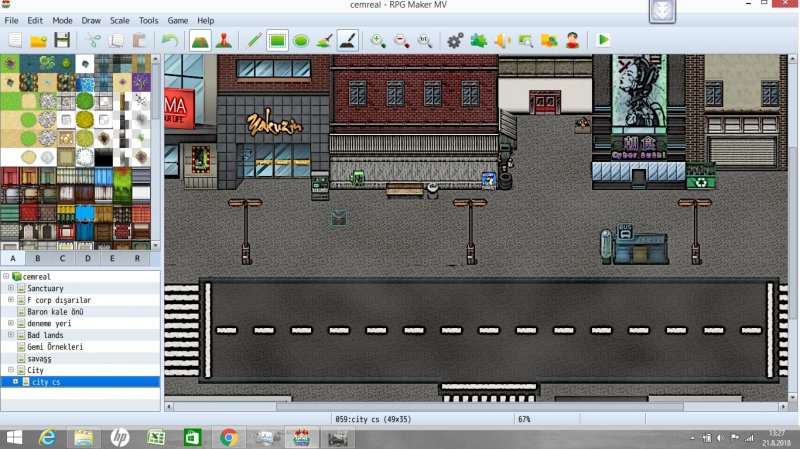Open Chrome from the taskbar
The width and height of the screenshot is (800, 449).
[x=229, y=437]
